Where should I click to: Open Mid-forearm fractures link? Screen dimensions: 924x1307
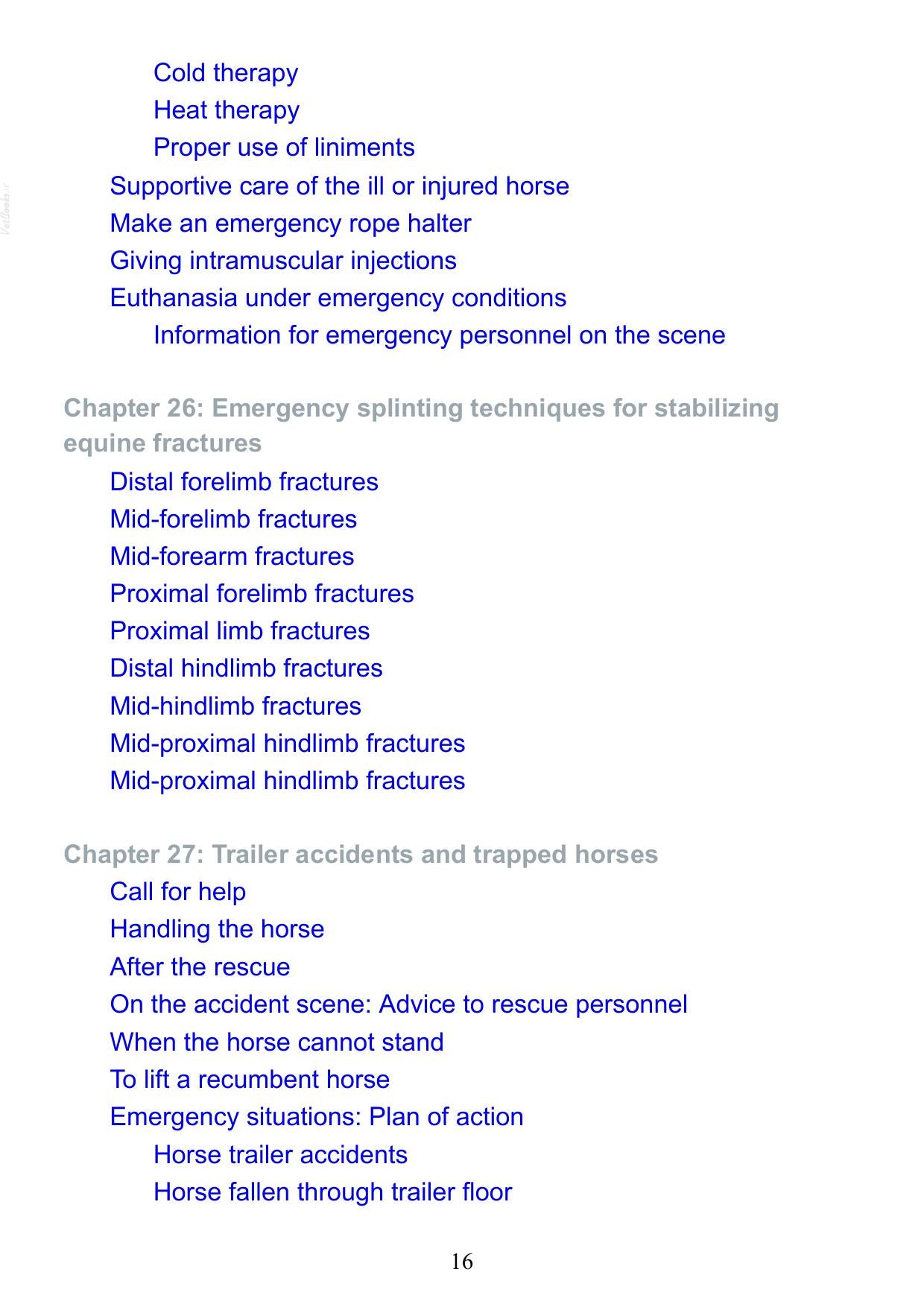(232, 557)
